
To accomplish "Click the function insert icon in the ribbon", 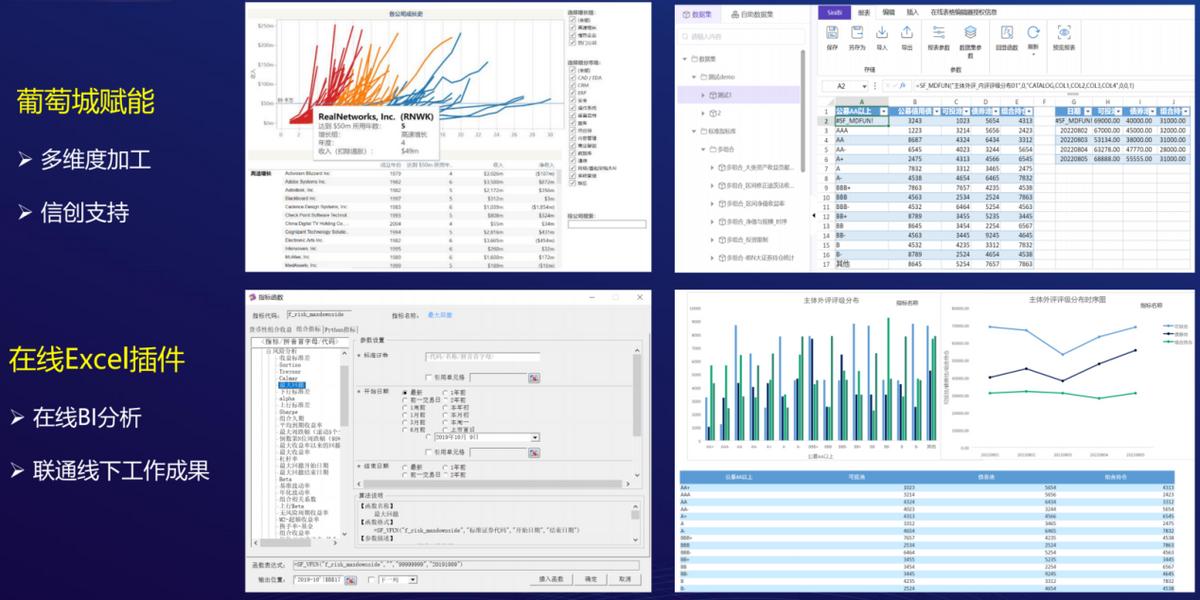I will click(1006, 33).
